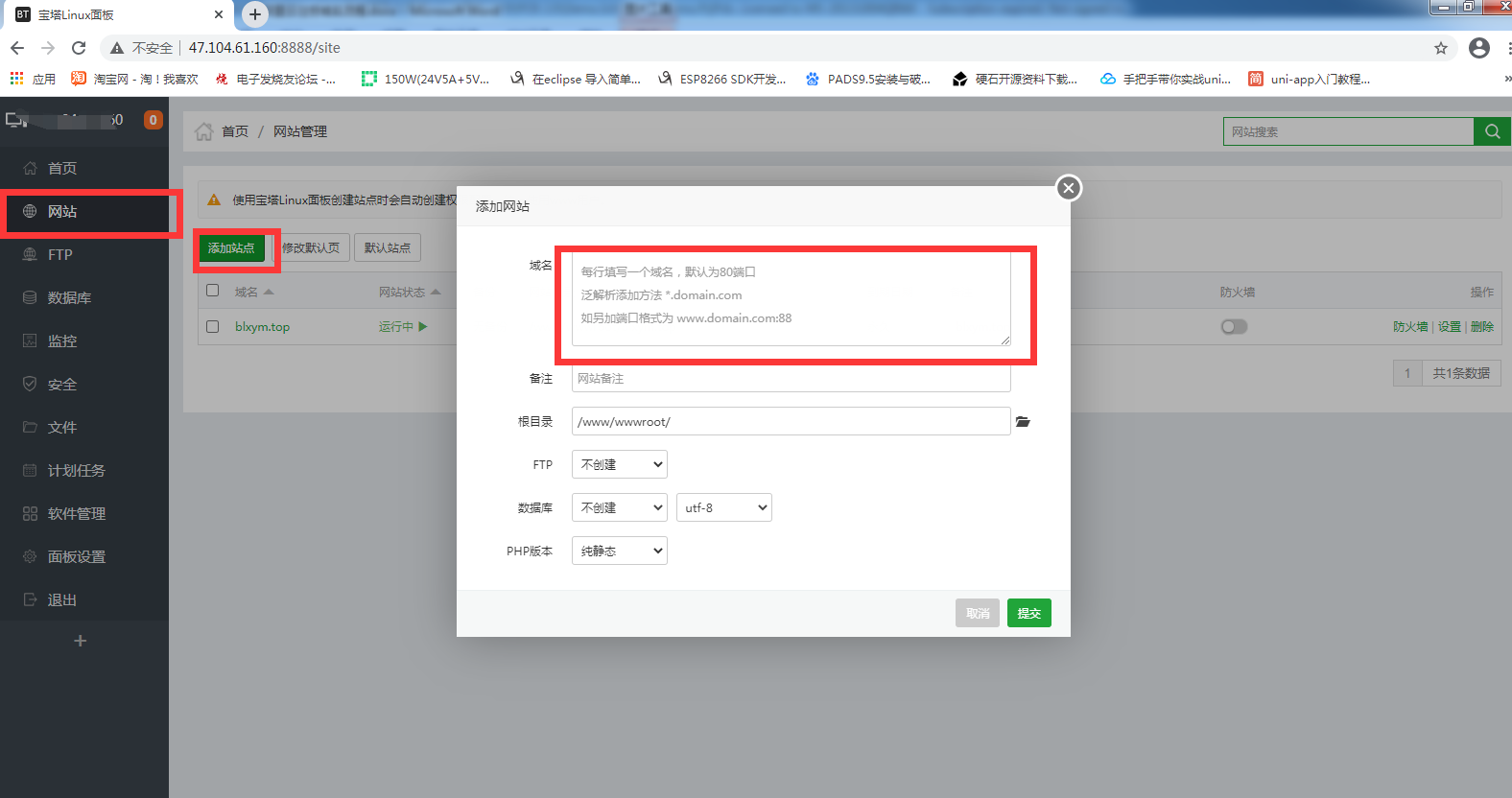Viewport: 1512px width, 798px height.
Task: Reload the page with the refresh icon
Action: [x=79, y=48]
